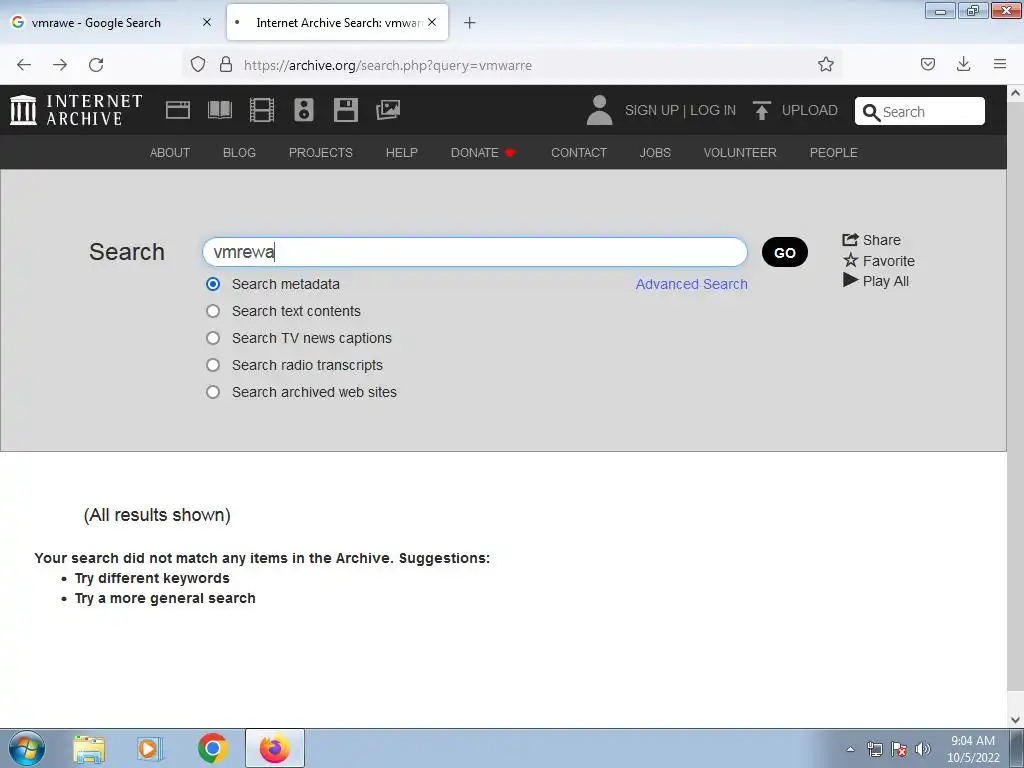The height and width of the screenshot is (768, 1024).
Task: Open the Firefox hamburger menu
Action: (1000, 64)
